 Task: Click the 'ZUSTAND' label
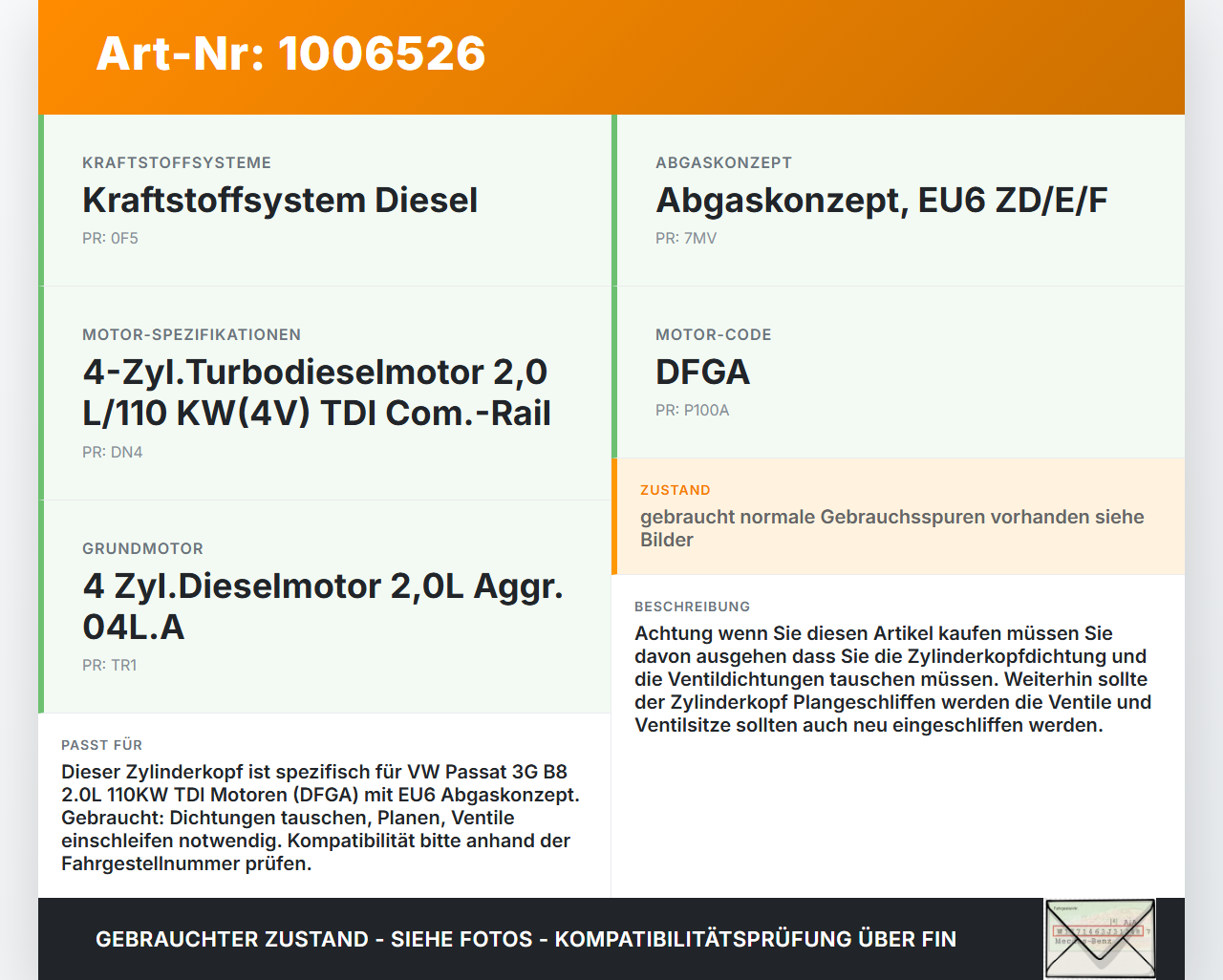click(676, 490)
